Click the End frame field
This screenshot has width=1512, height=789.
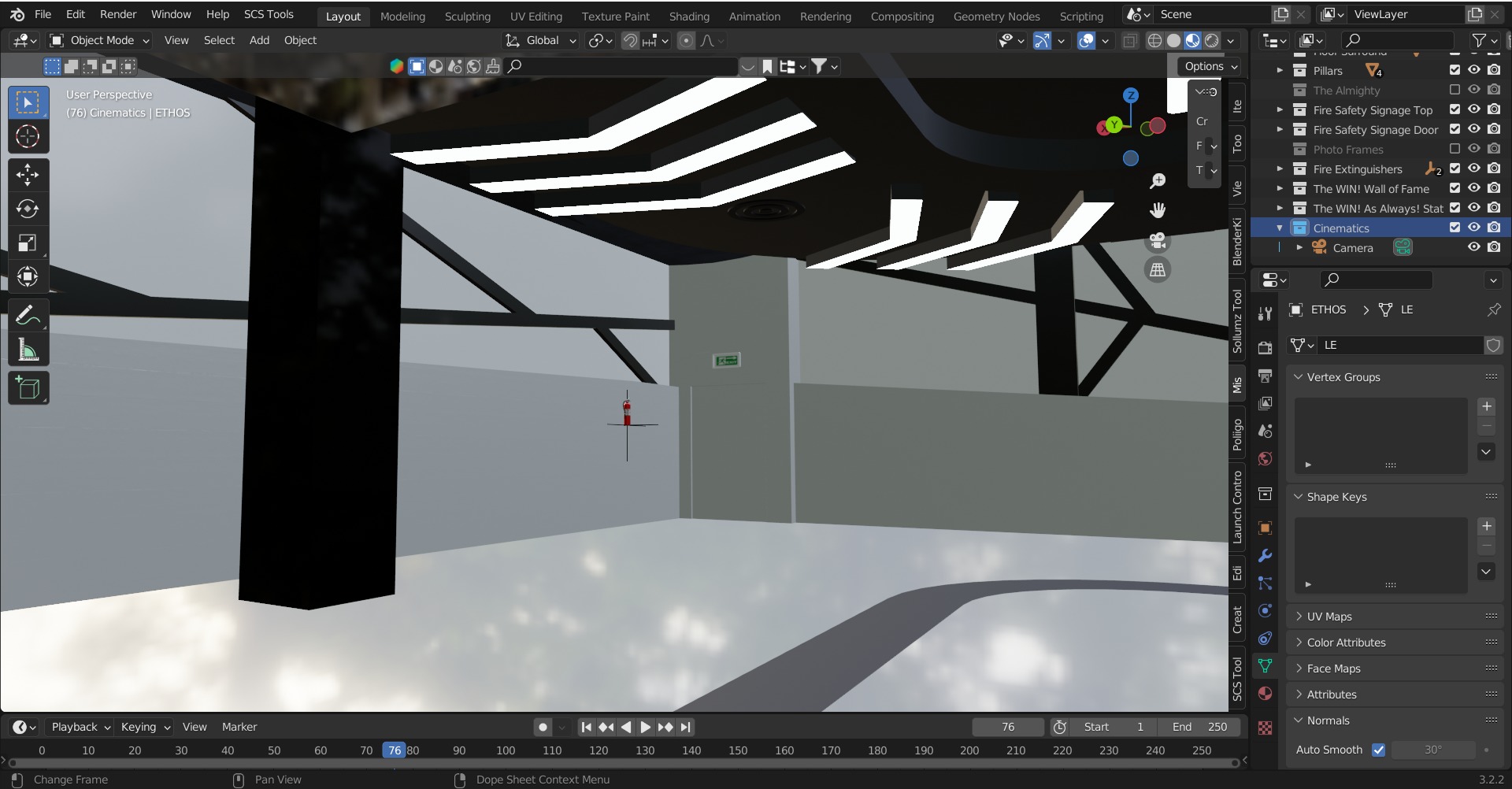click(x=1199, y=727)
